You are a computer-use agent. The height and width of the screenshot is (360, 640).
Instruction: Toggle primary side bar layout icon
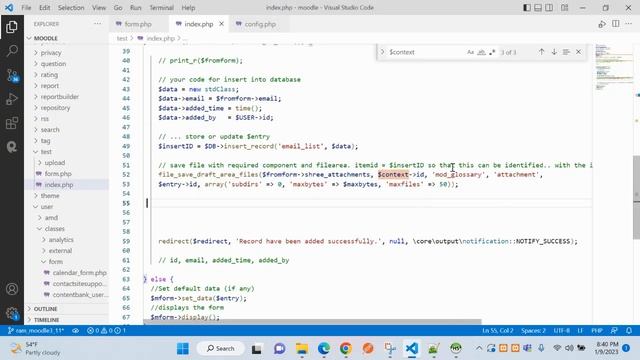click(527, 8)
